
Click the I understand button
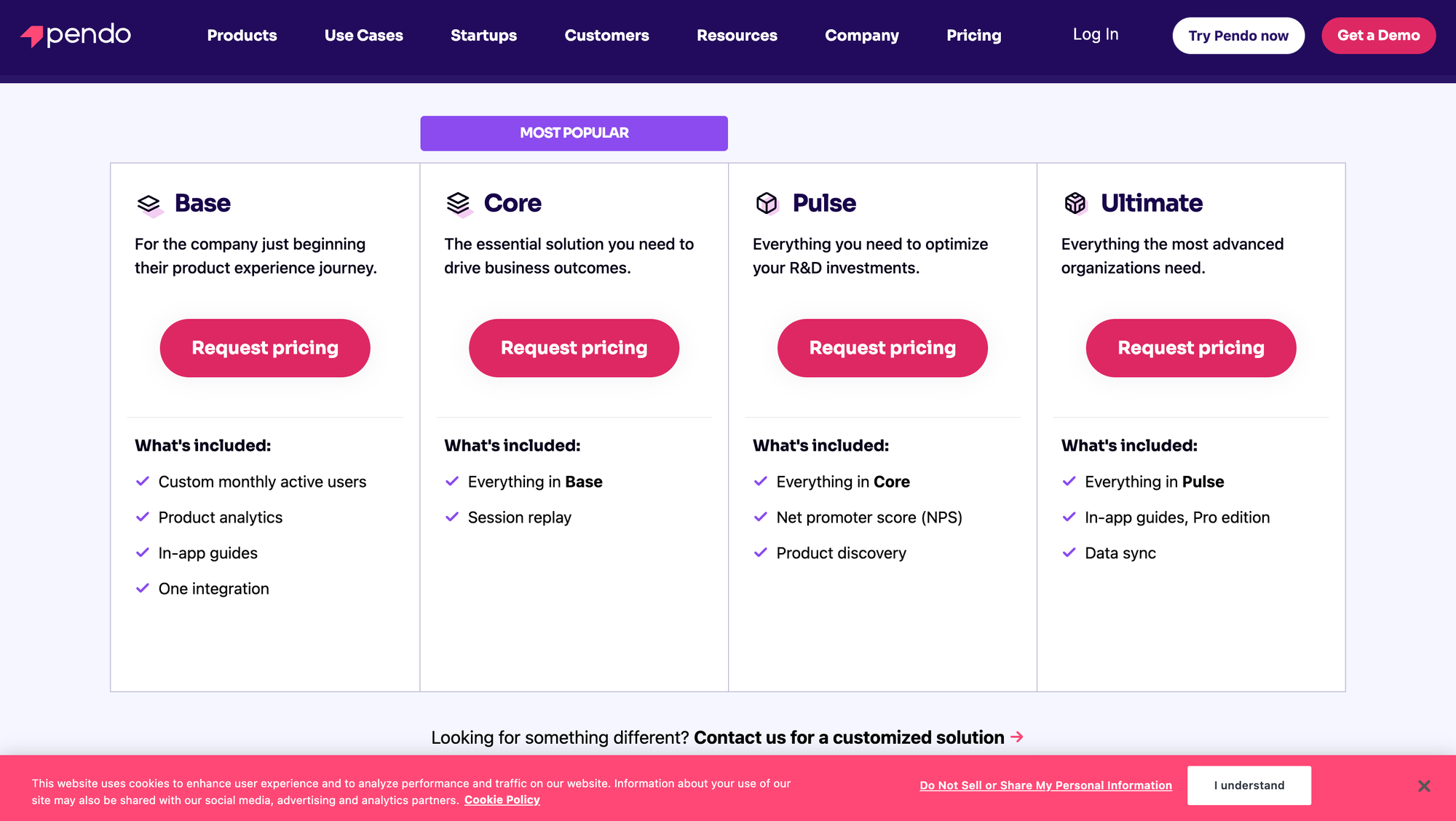(1249, 785)
